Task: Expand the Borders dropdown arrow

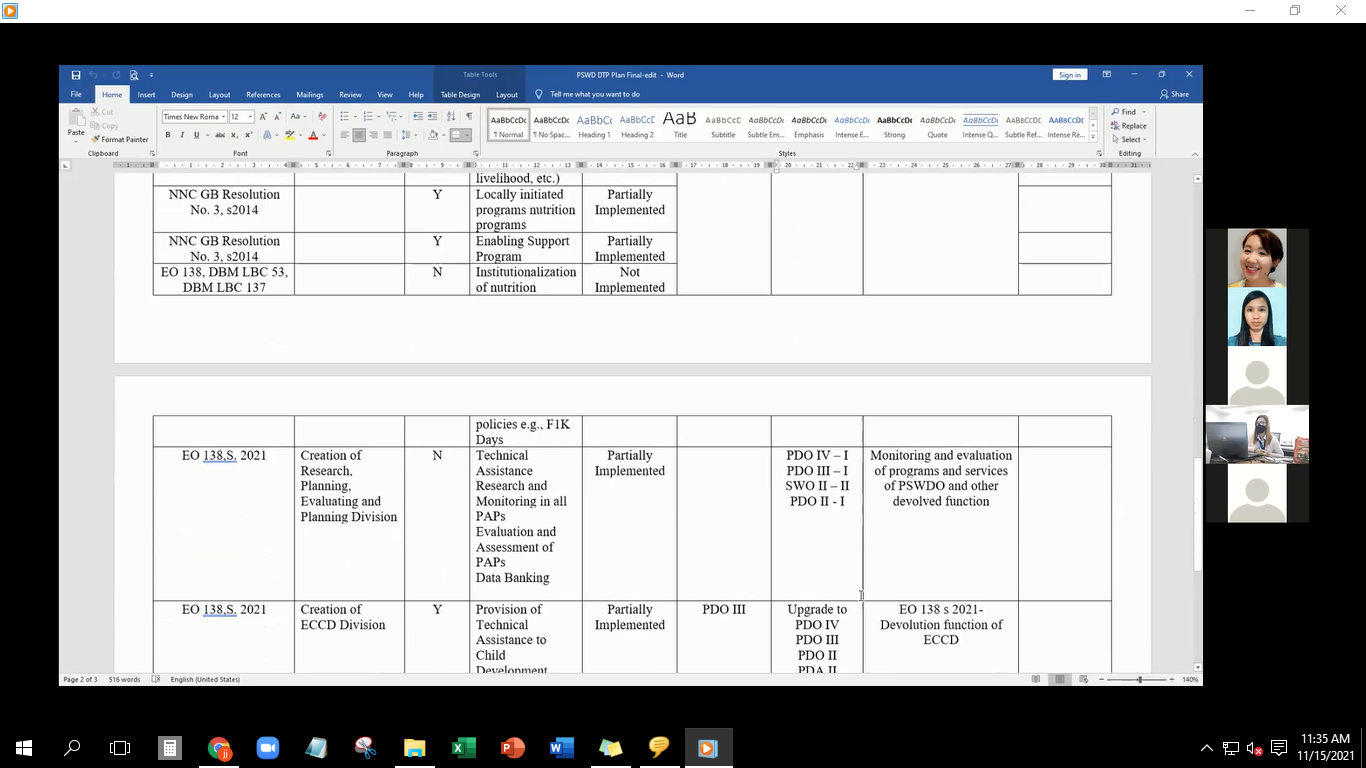Action: click(468, 135)
